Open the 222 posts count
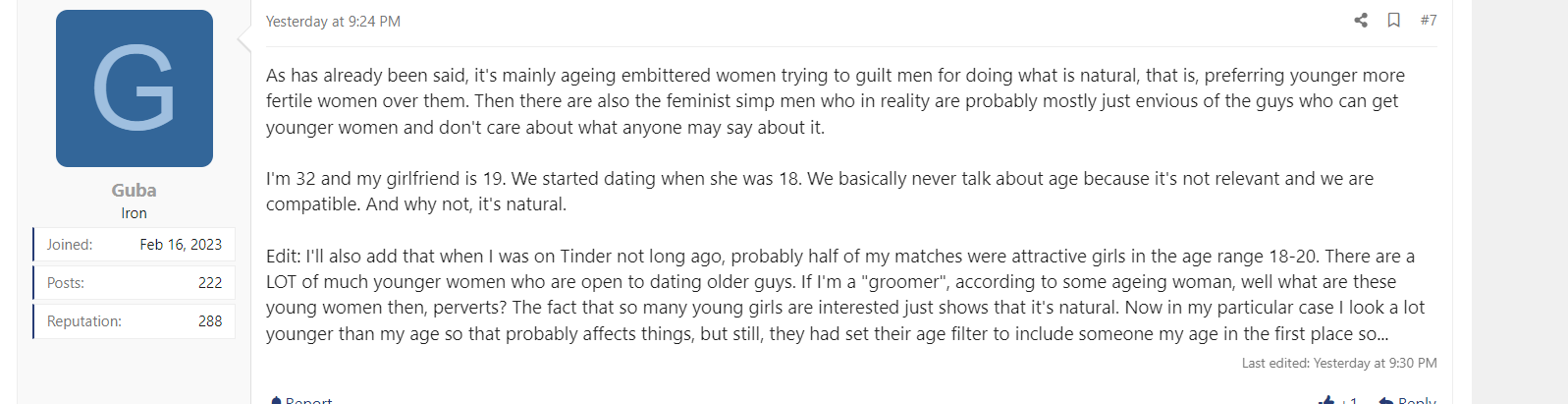The width and height of the screenshot is (1568, 404). click(x=210, y=283)
